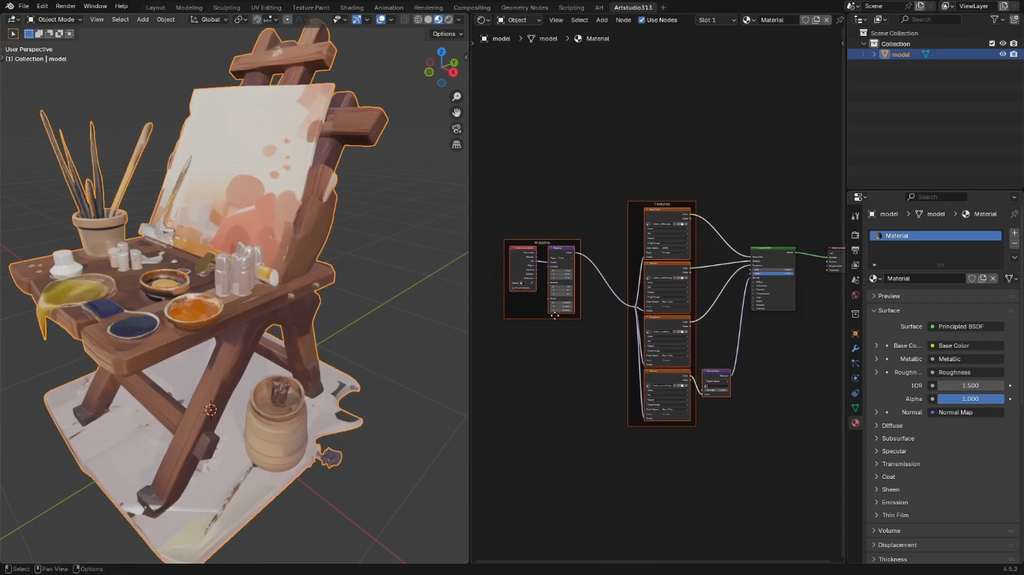Image resolution: width=1024 pixels, height=575 pixels.
Task: Expand the Volume panel
Action: coord(889,531)
